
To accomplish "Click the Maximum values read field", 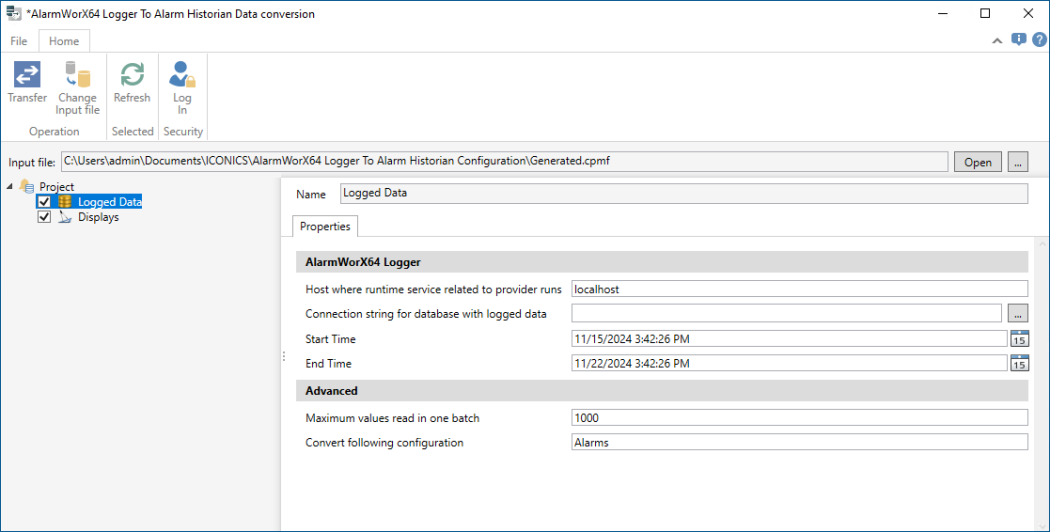I will click(x=799, y=418).
